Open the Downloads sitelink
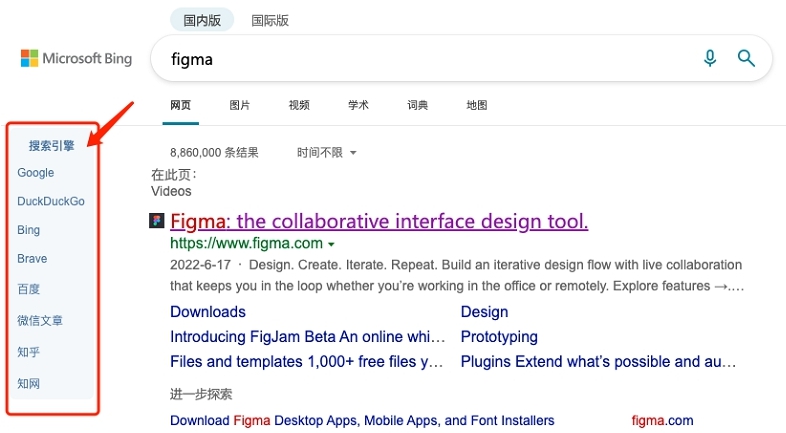 pos(207,312)
